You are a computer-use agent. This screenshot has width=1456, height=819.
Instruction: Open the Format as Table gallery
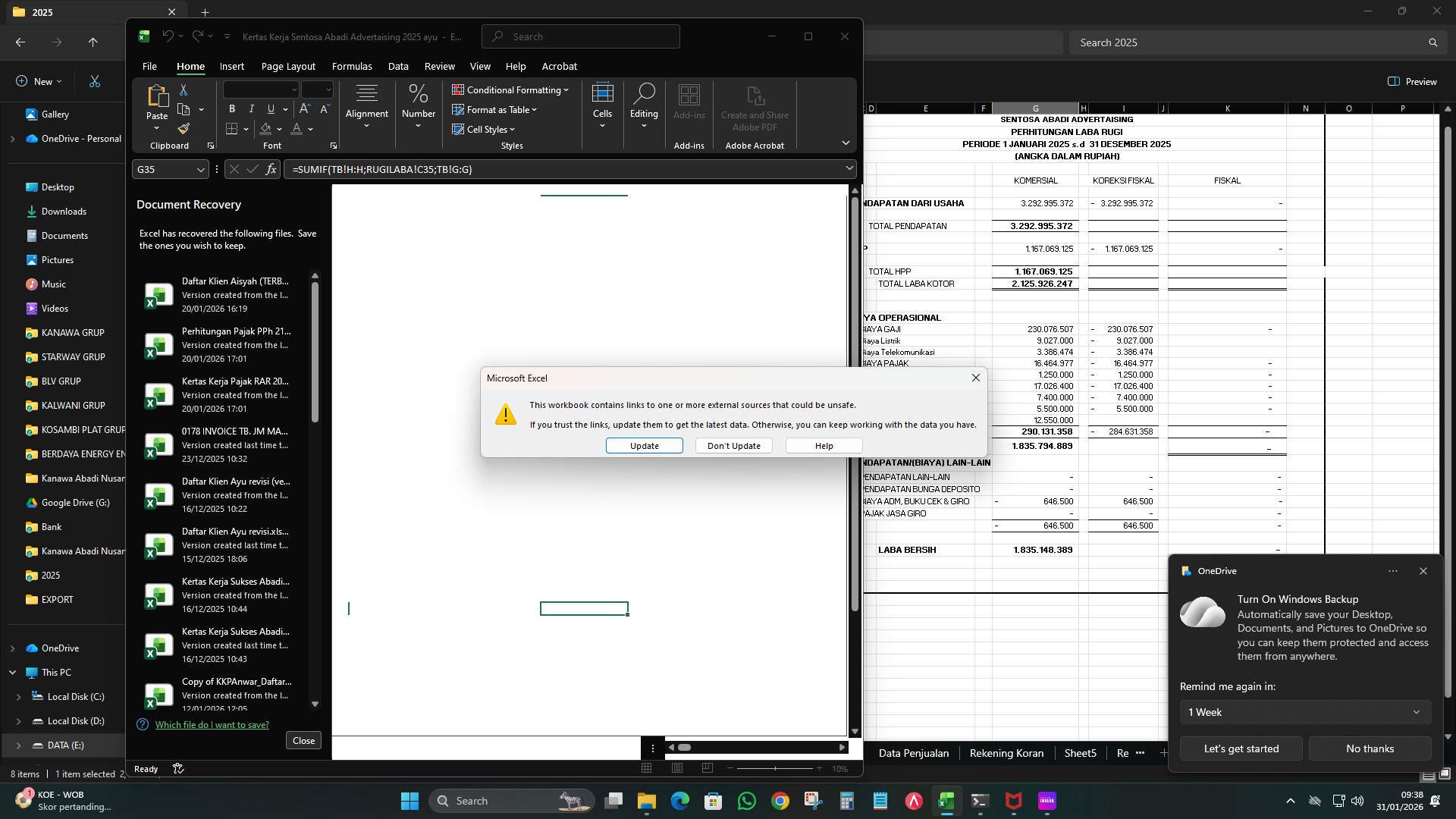coord(495,109)
